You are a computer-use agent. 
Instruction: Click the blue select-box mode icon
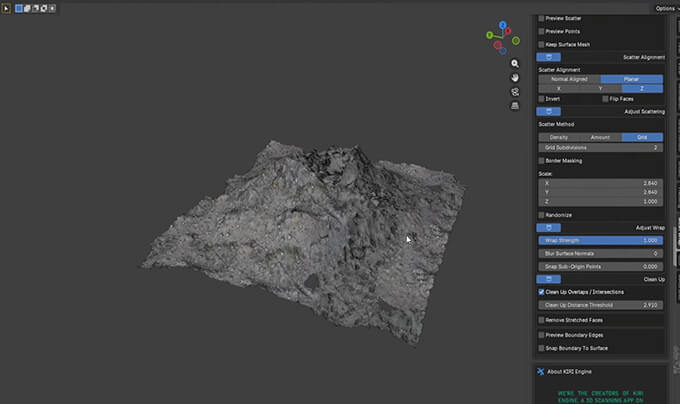click(19, 8)
